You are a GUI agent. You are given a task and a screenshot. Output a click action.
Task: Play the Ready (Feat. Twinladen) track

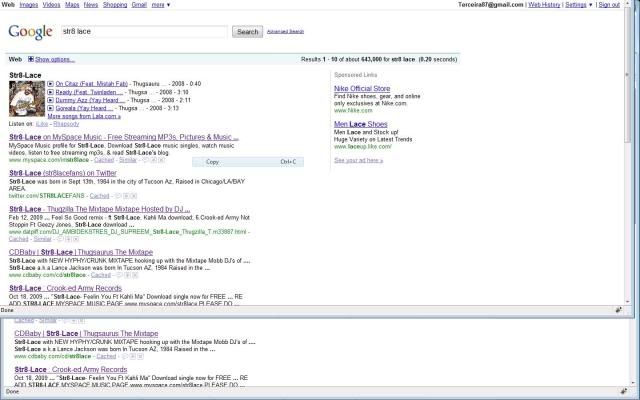point(51,92)
